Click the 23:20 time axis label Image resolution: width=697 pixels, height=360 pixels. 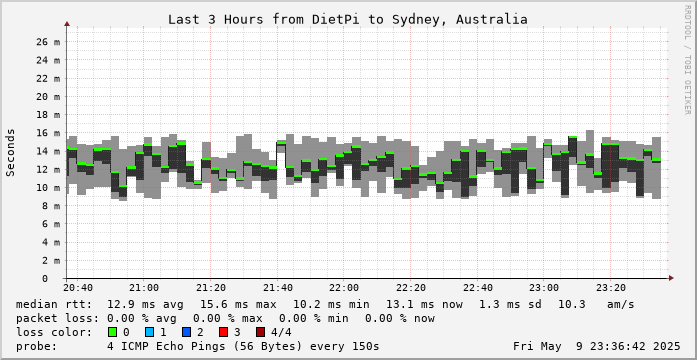[x=612, y=288]
